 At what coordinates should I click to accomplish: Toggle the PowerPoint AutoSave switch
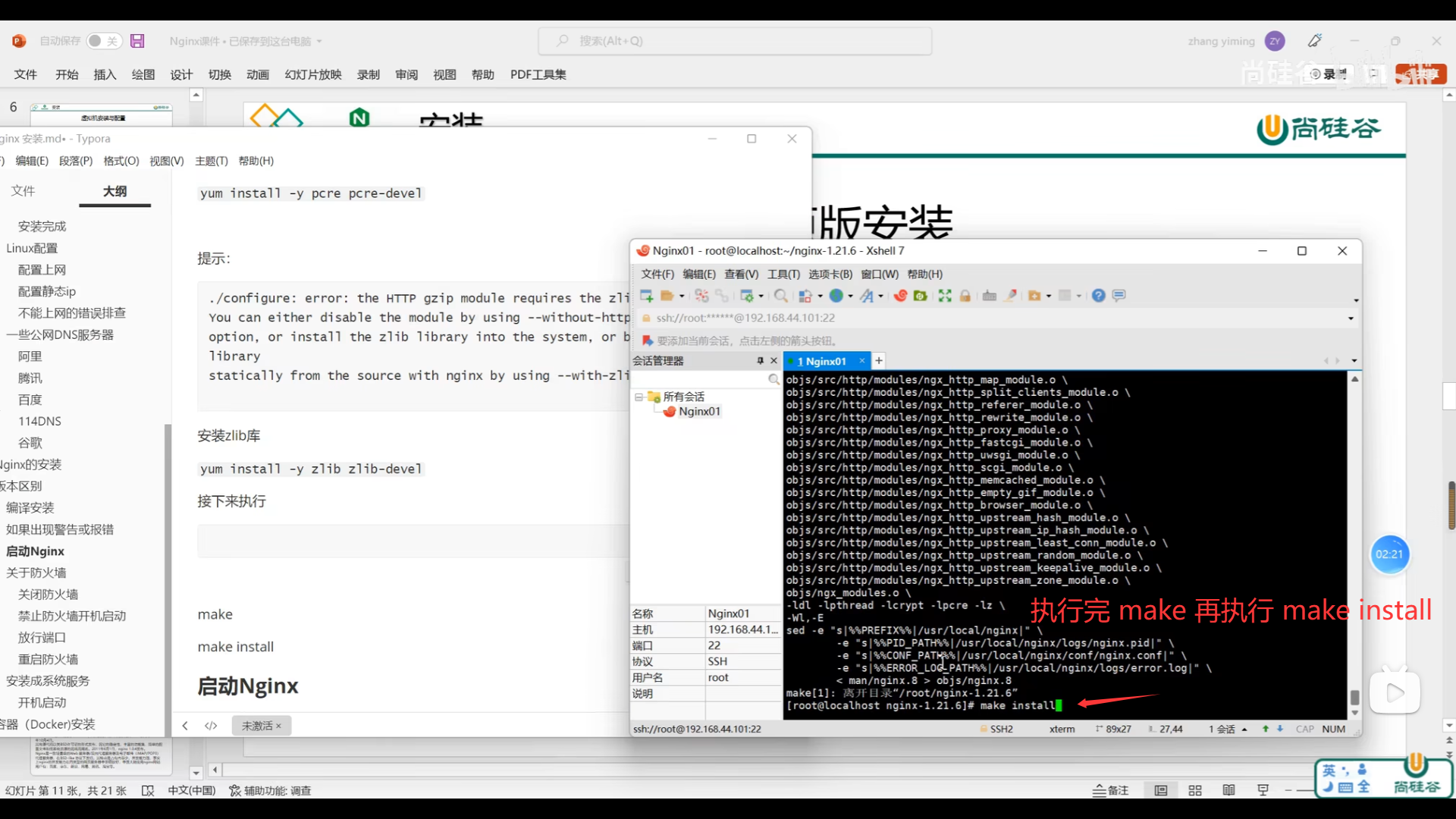(103, 41)
